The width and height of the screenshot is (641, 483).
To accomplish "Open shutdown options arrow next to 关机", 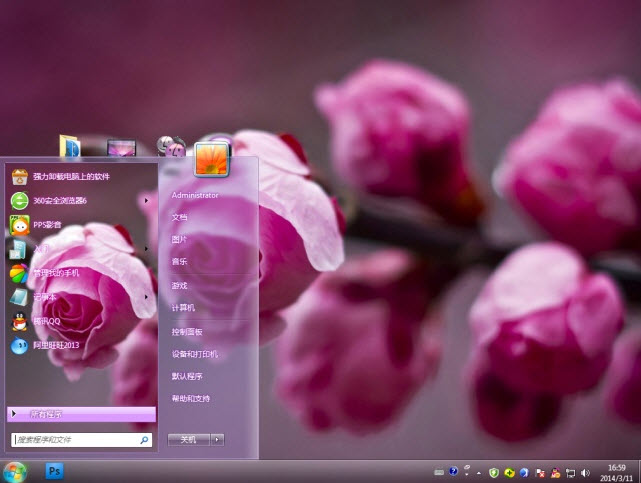I will pyautogui.click(x=217, y=439).
